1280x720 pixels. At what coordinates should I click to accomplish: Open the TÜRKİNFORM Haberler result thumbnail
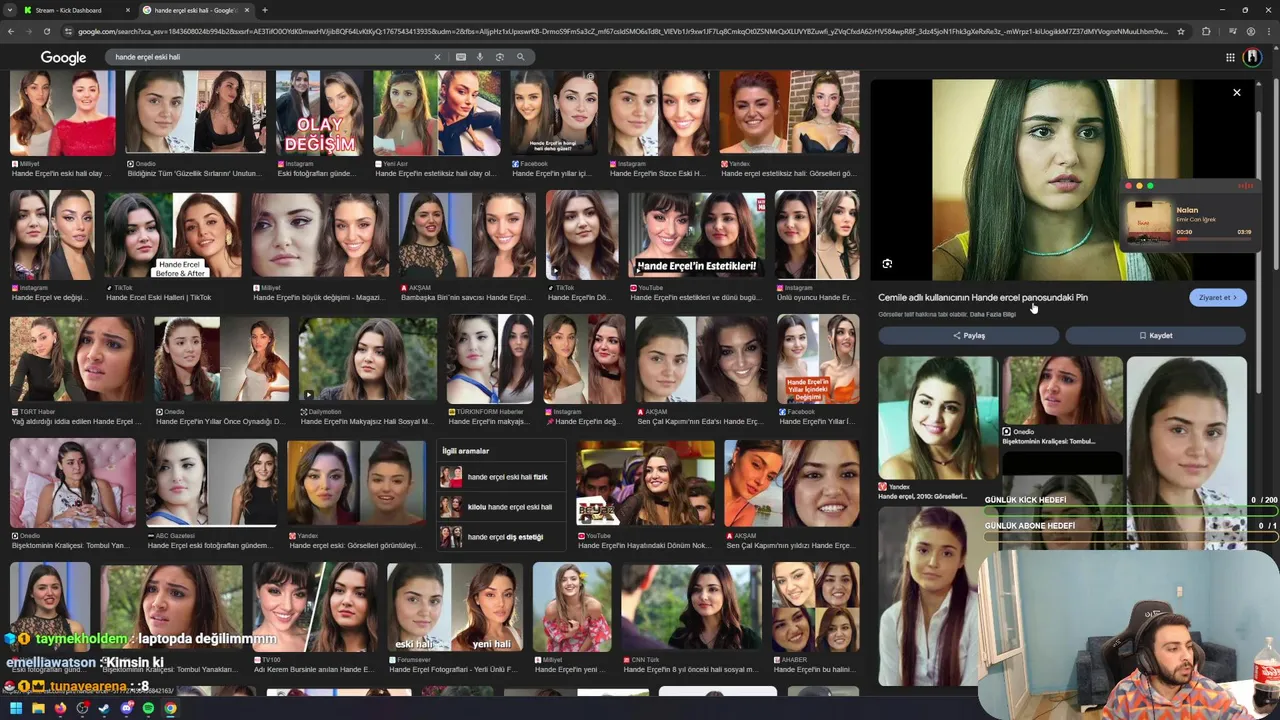490,358
